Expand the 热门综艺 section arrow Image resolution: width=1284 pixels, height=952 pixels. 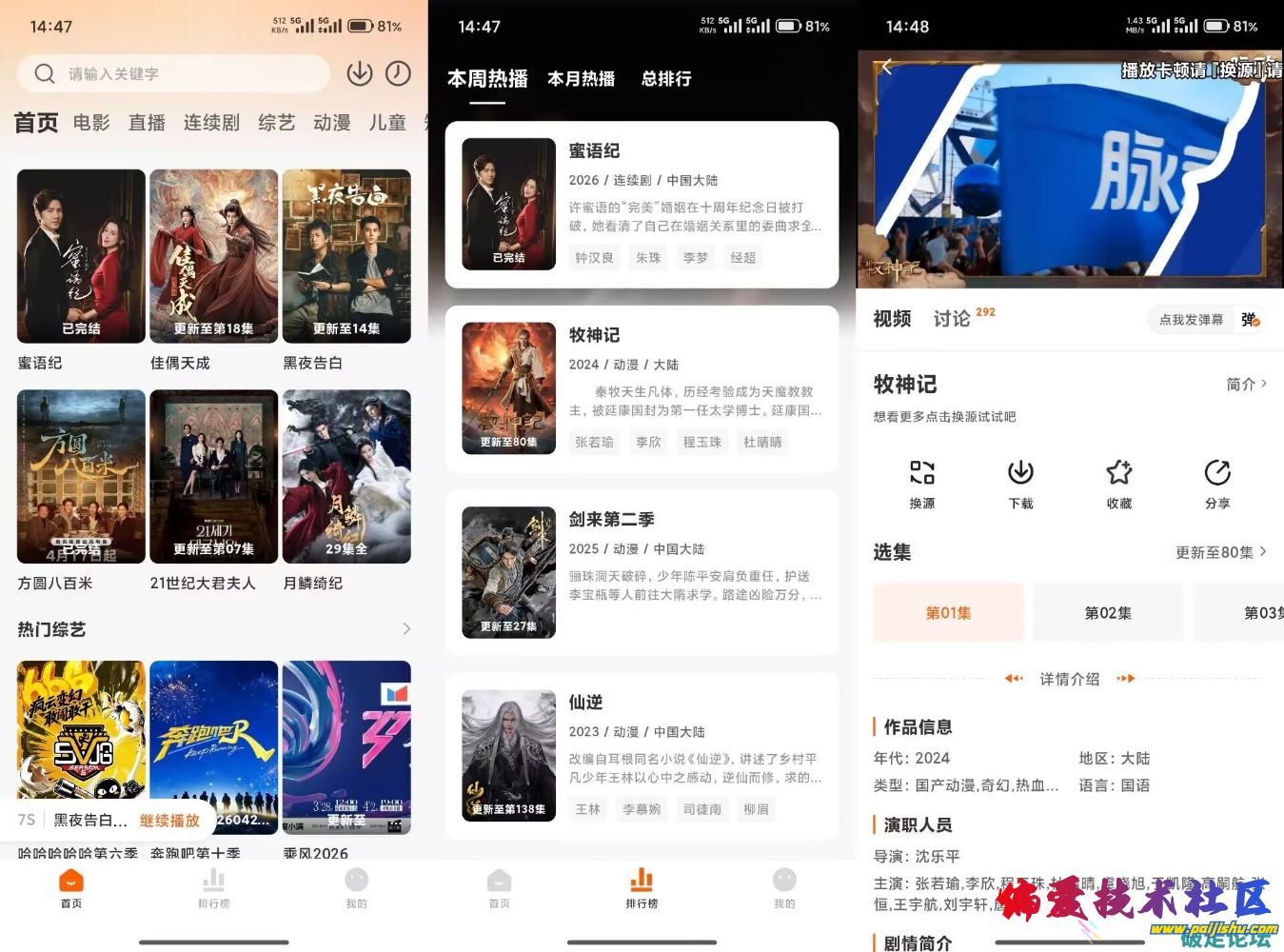click(406, 629)
